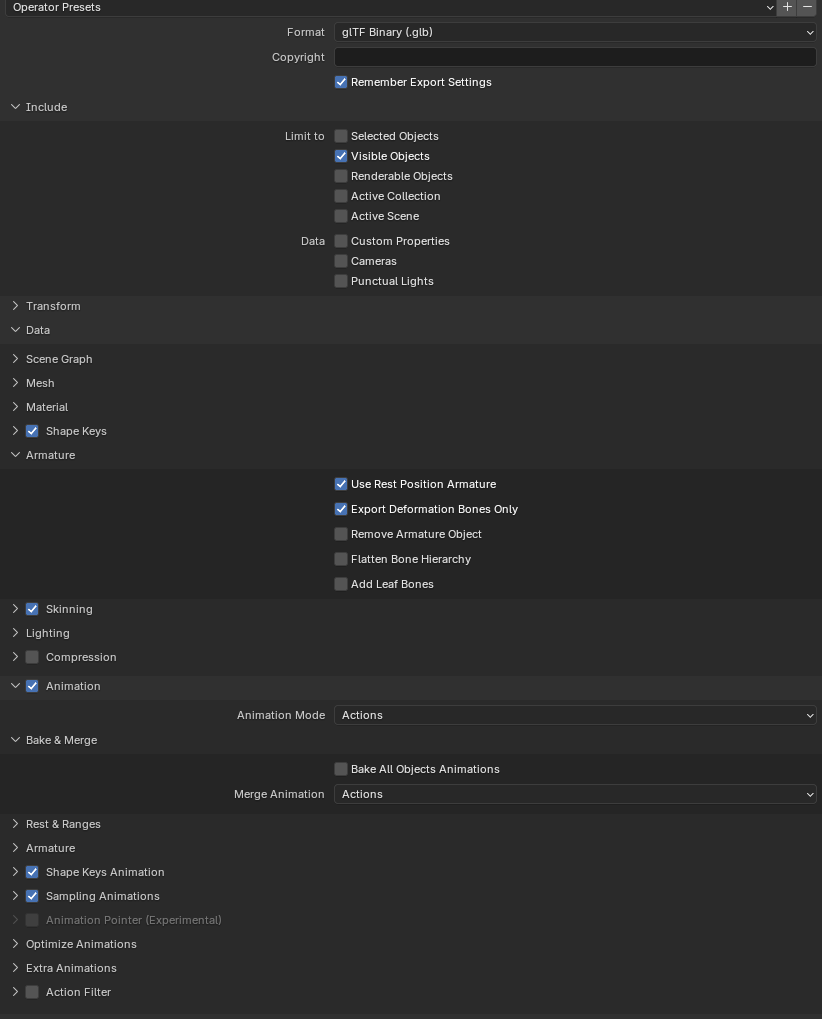Viewport: 822px width, 1019px height.
Task: Enable the Action Filter checkbox
Action: pyautogui.click(x=32, y=992)
